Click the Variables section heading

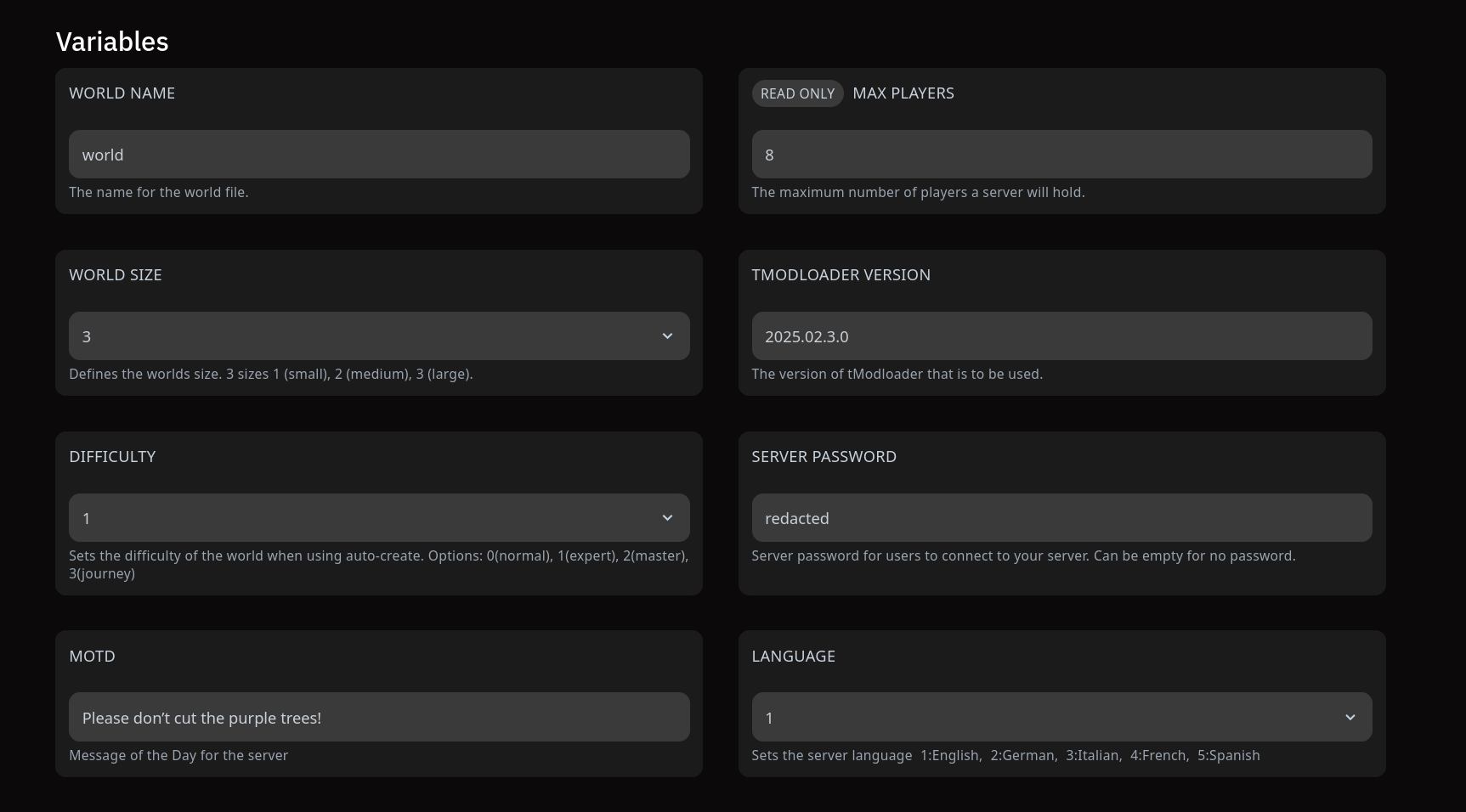tap(112, 42)
